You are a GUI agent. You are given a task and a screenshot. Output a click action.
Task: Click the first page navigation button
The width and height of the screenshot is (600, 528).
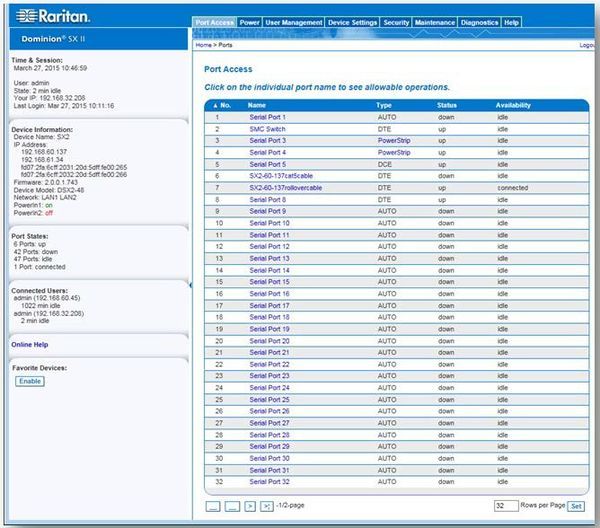tap(213, 507)
